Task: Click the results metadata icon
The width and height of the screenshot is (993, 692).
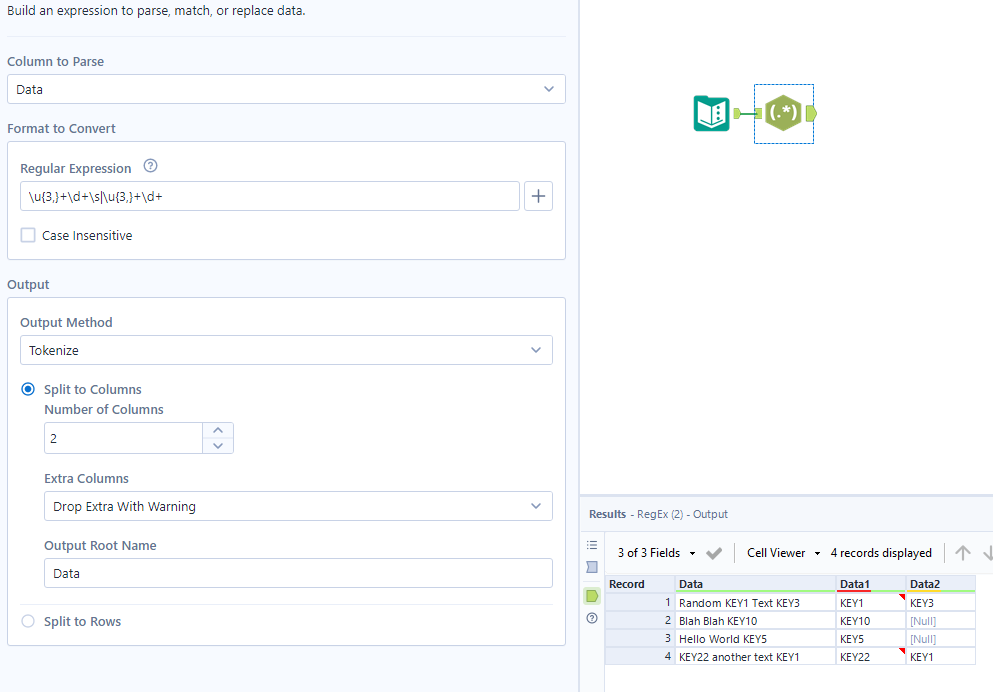Action: tap(592, 567)
